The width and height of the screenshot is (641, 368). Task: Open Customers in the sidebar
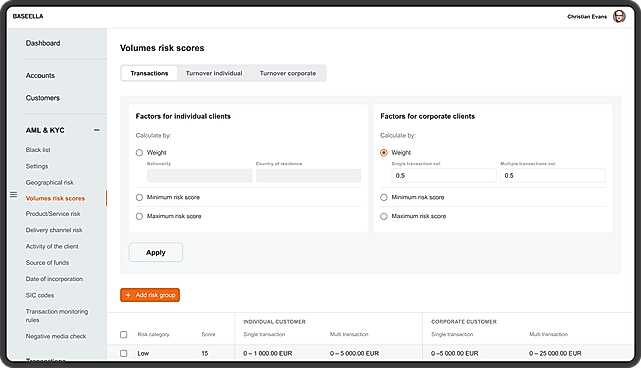click(x=43, y=98)
